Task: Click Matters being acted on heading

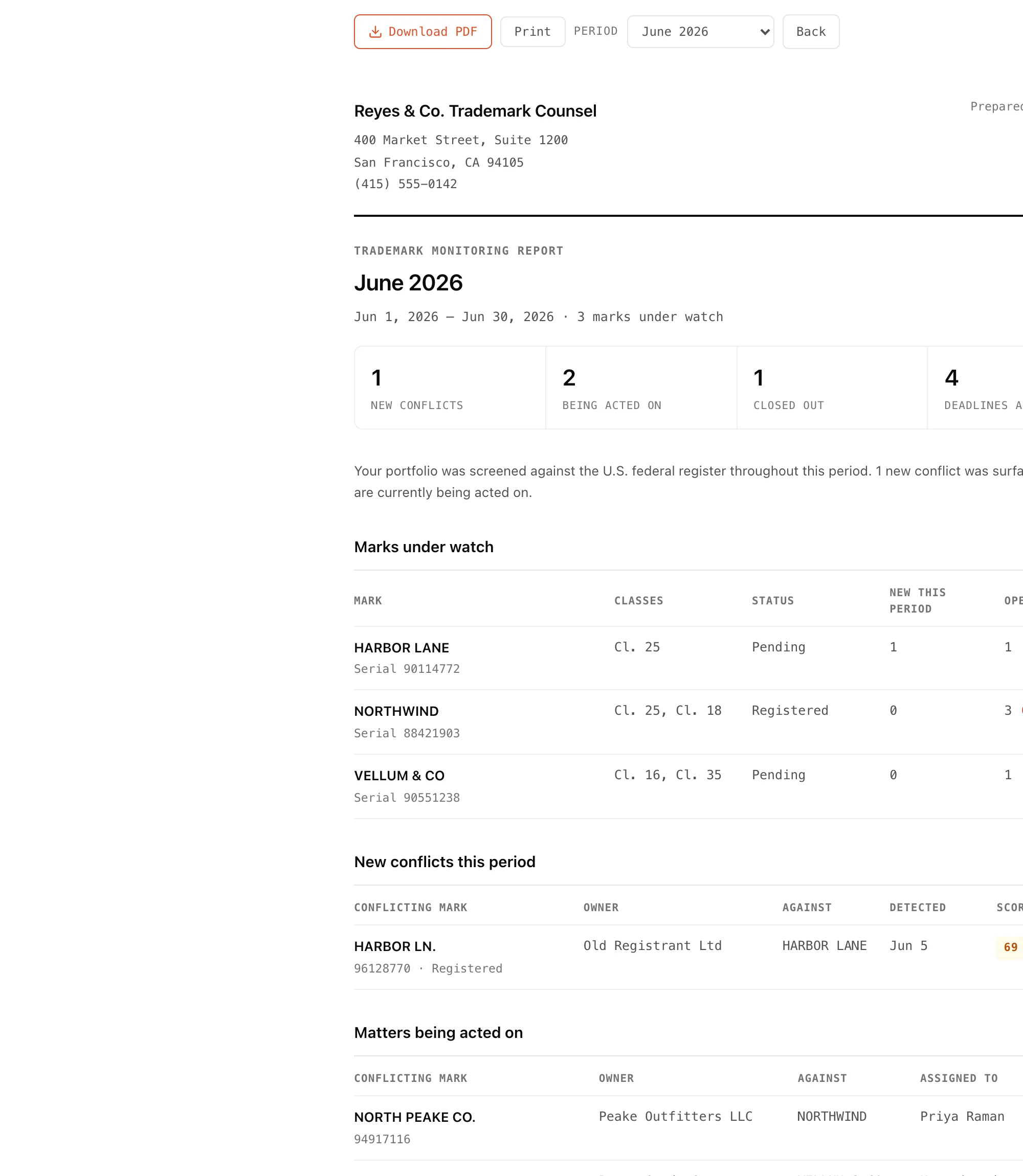Action: coord(438,1033)
